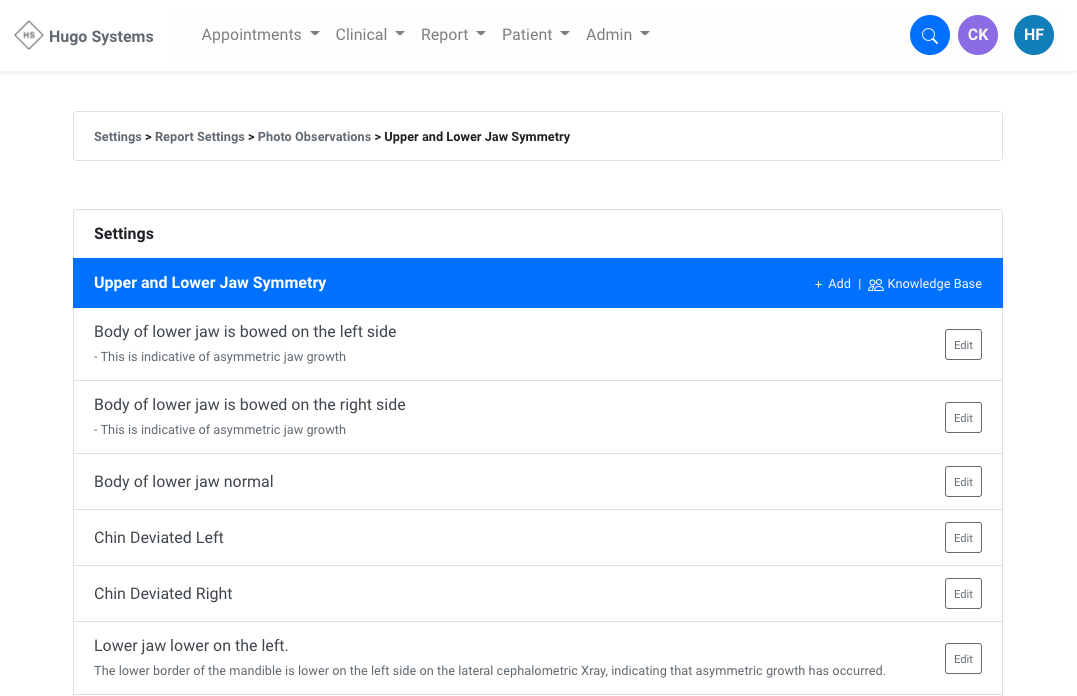Click the CK user avatar

pos(977,35)
